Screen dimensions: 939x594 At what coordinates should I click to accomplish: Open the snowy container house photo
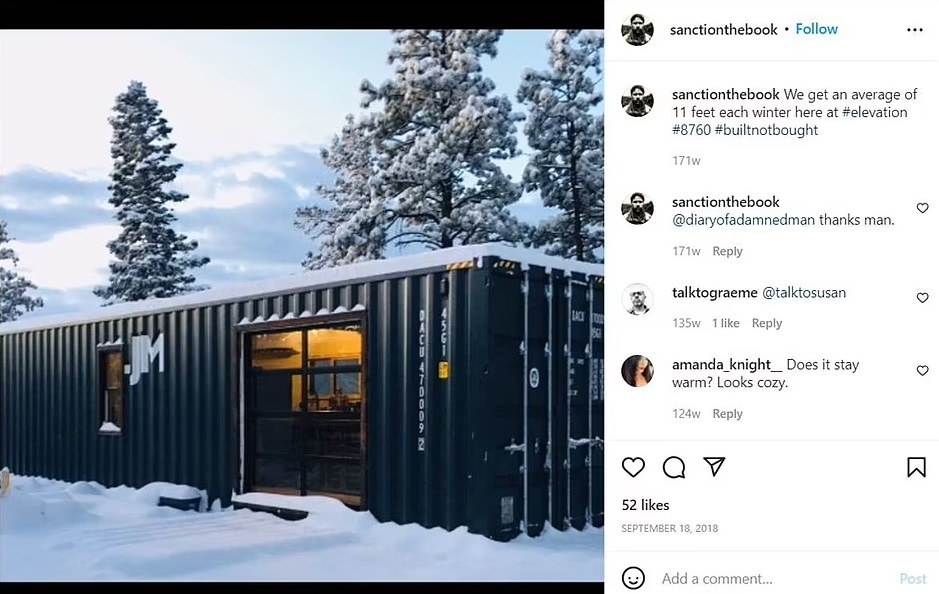pos(302,305)
